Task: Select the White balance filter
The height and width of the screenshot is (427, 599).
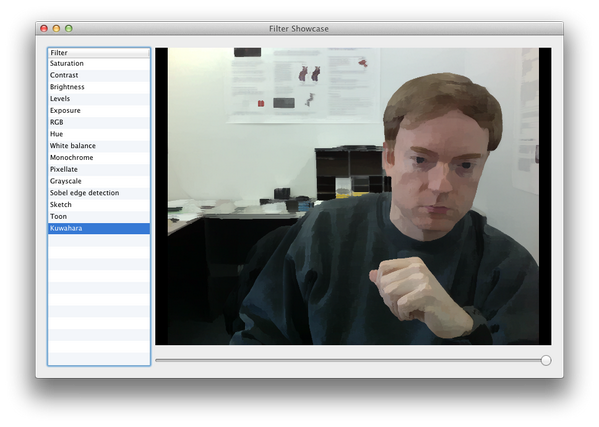Action: [x=99, y=146]
